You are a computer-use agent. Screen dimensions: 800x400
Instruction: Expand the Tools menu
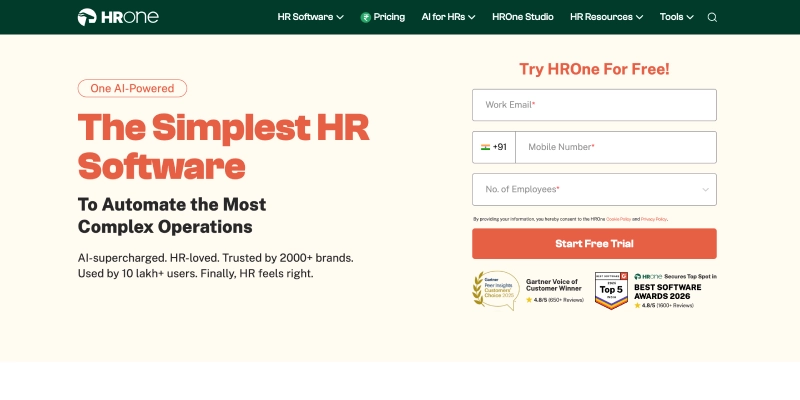click(x=677, y=17)
